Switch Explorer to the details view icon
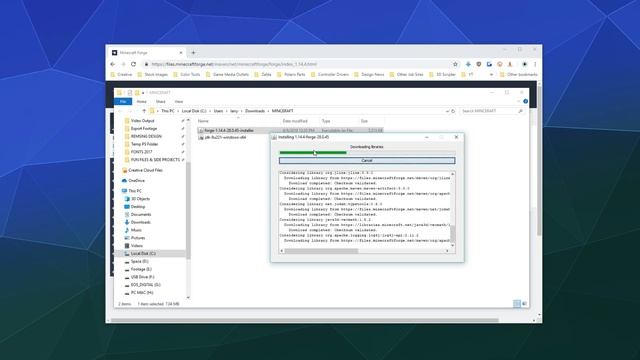This screenshot has height=360, width=640. [x=517, y=303]
